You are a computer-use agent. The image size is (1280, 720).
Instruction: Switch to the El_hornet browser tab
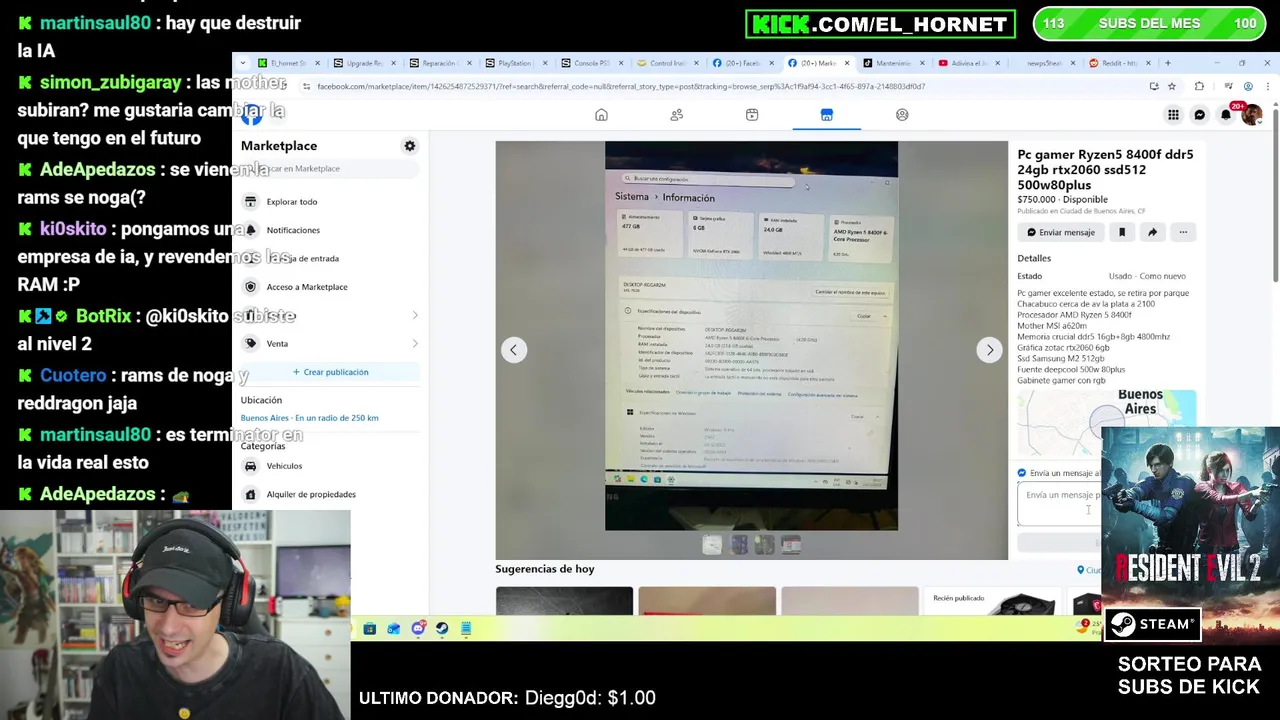(288, 63)
